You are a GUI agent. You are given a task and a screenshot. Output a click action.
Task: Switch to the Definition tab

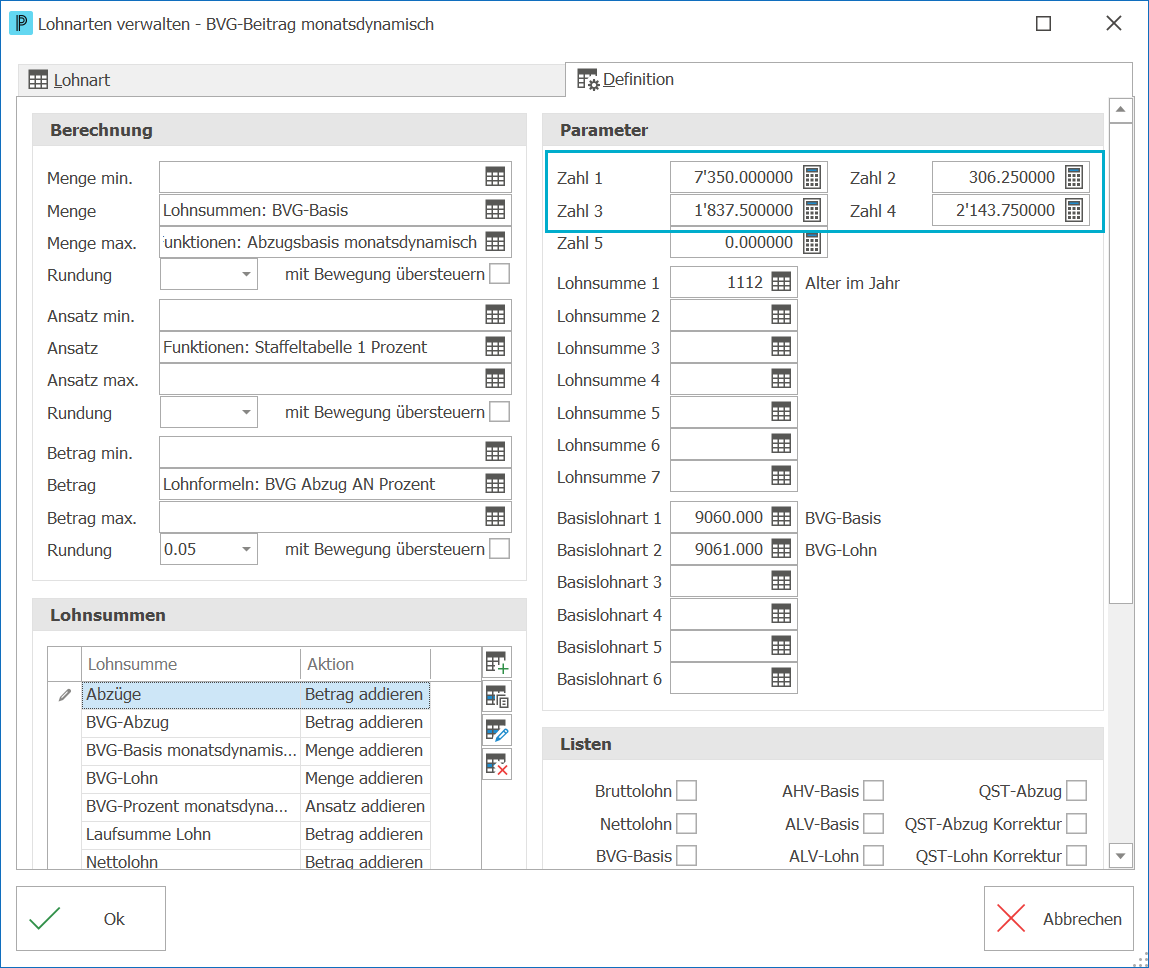[x=849, y=79]
